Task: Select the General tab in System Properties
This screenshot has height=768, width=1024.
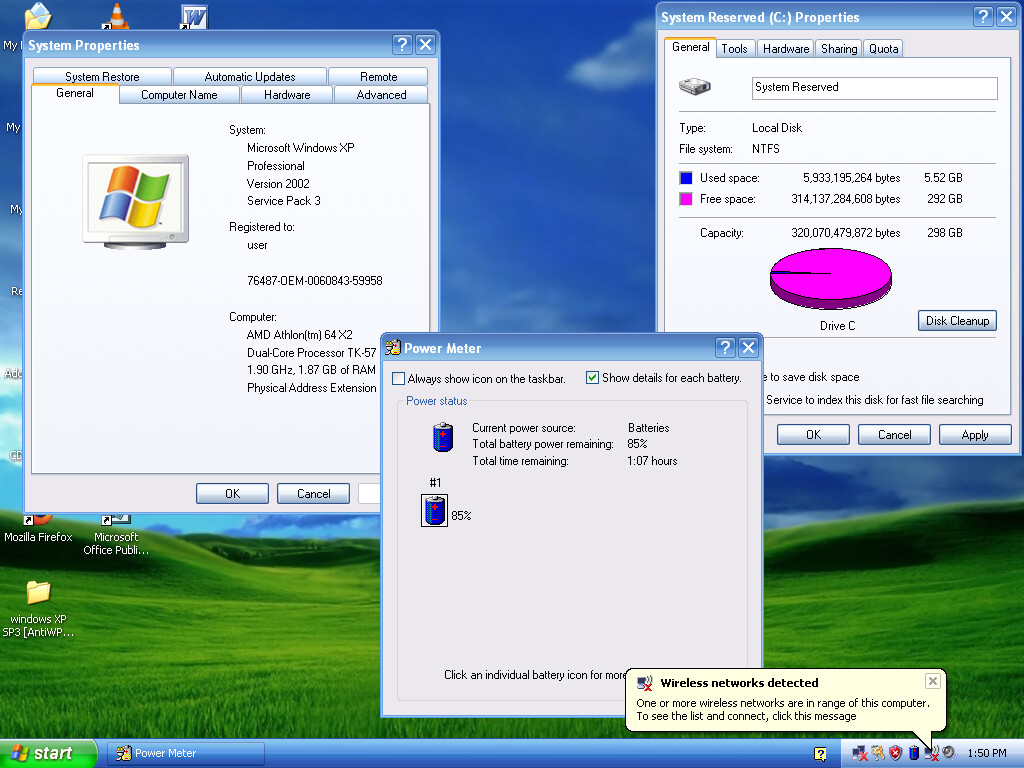Action: pos(75,93)
